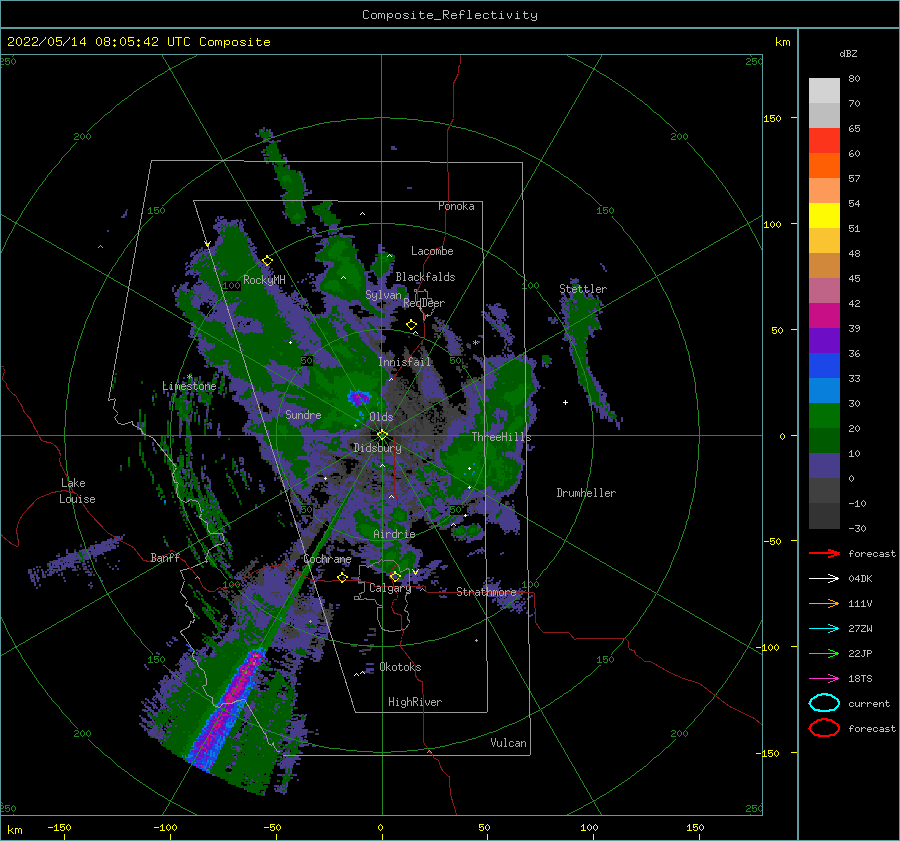Viewport: 900px width, 841px height.
Task: Click the Sundre city label
Action: tap(303, 414)
